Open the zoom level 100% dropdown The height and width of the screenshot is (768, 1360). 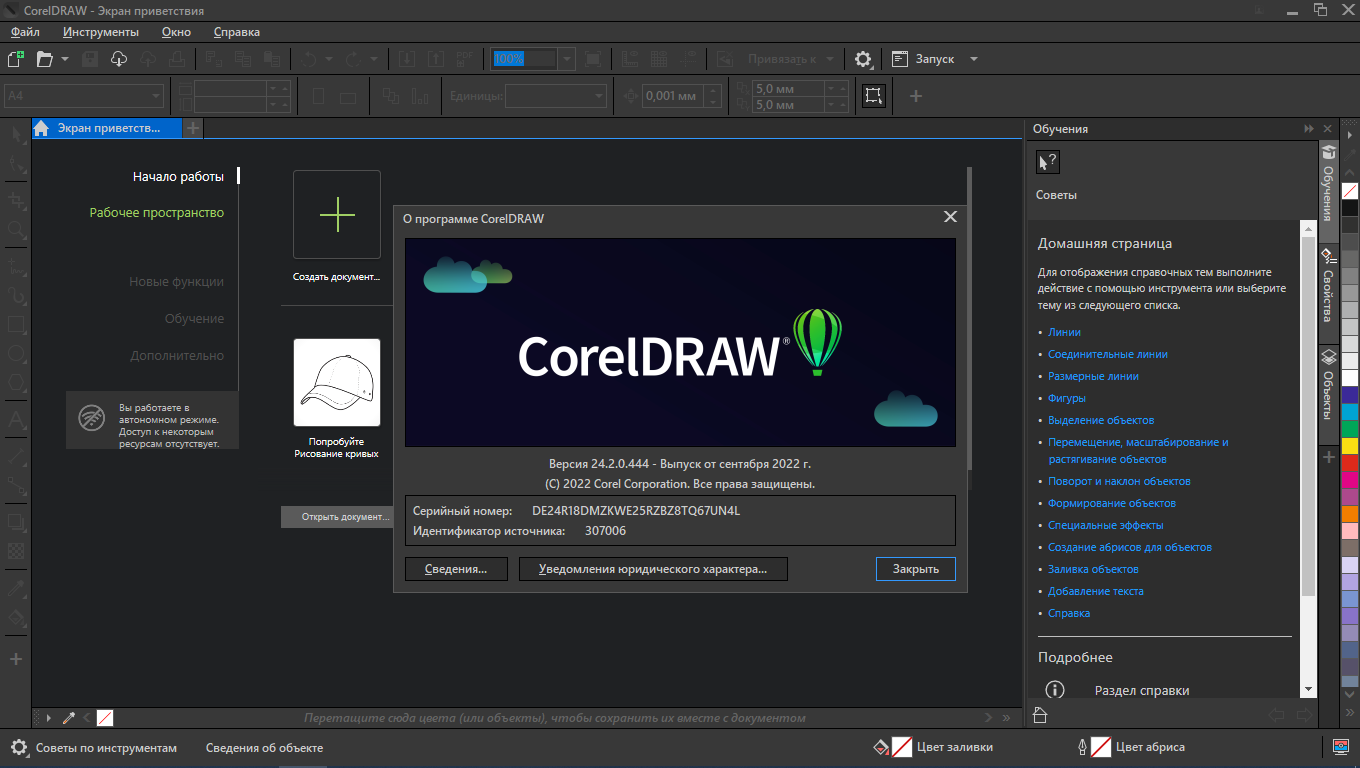point(567,59)
